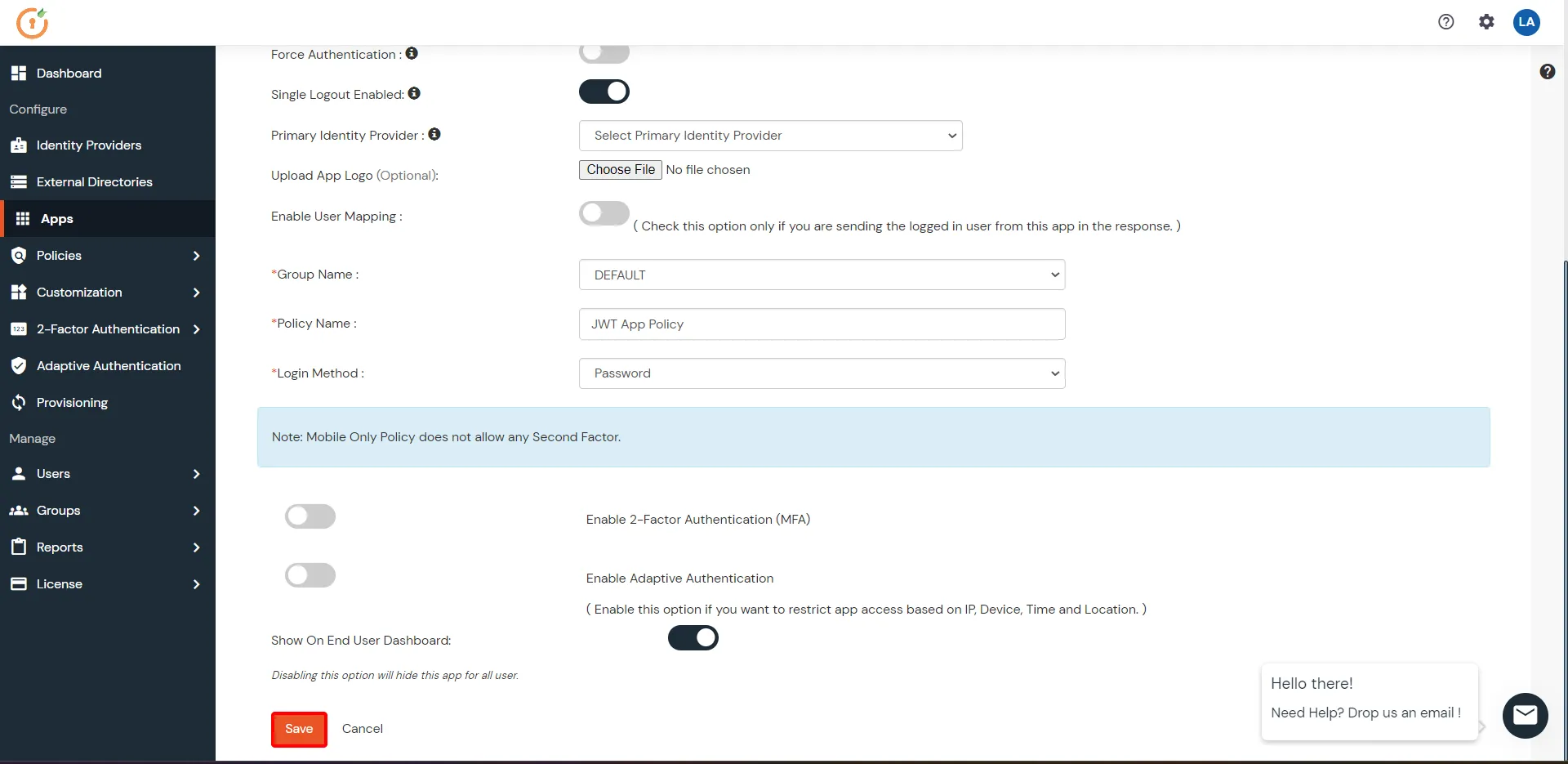
Task: Expand the Policies submenu chevron
Action: tap(196, 256)
